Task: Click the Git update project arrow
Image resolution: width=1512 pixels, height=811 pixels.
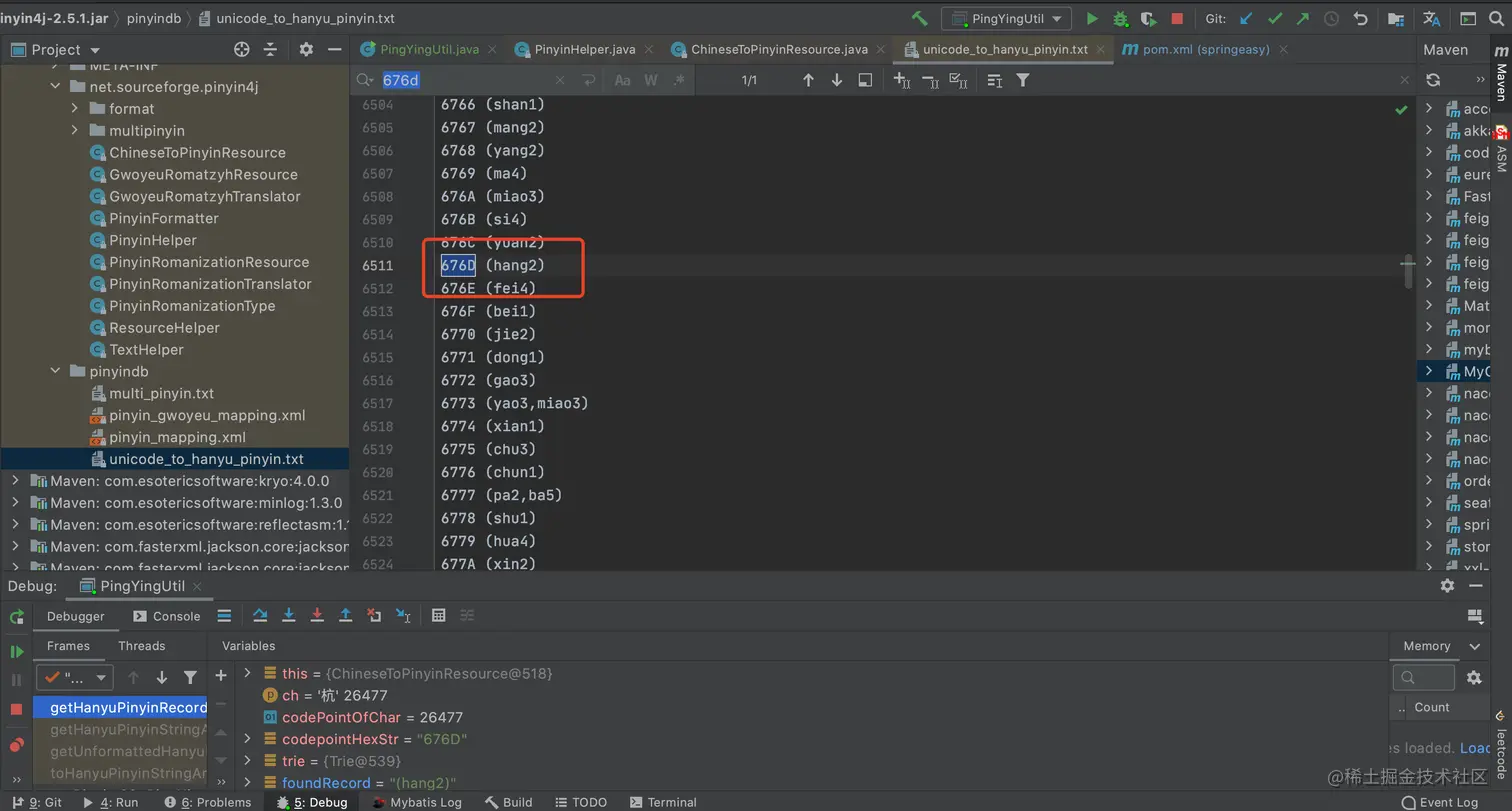Action: pyautogui.click(x=1246, y=19)
